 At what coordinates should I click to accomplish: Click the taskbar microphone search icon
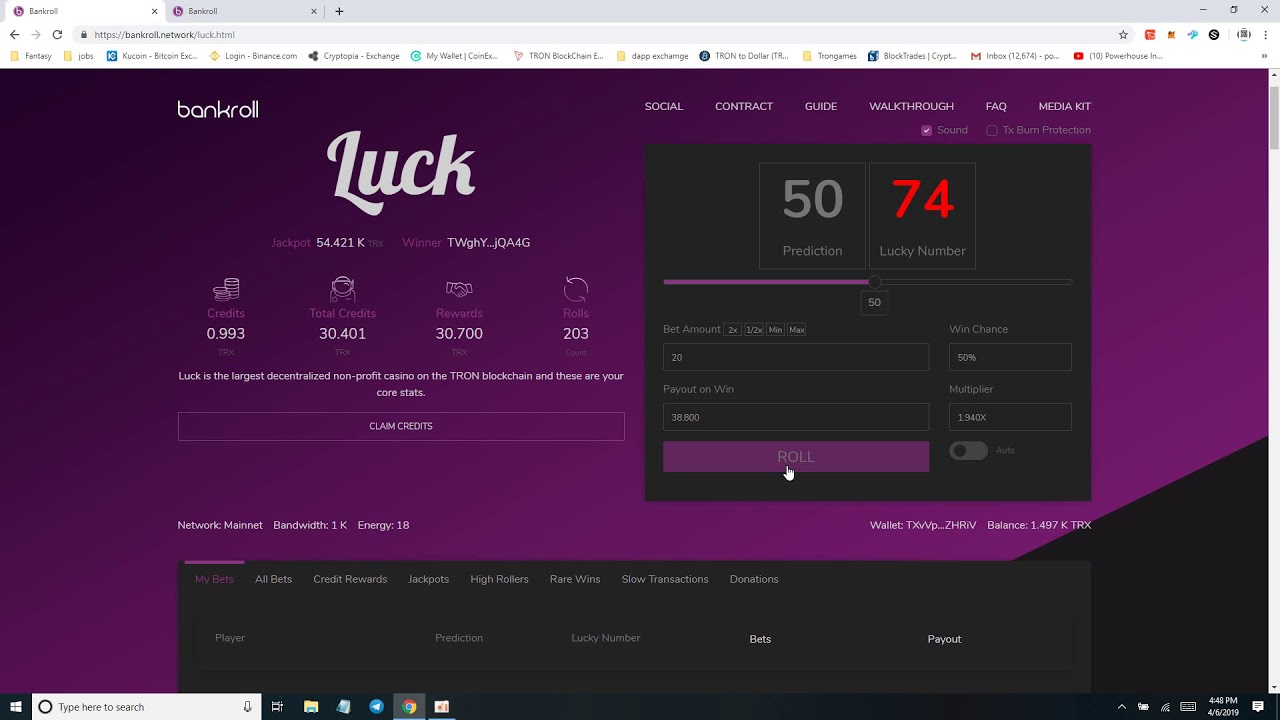(x=247, y=706)
